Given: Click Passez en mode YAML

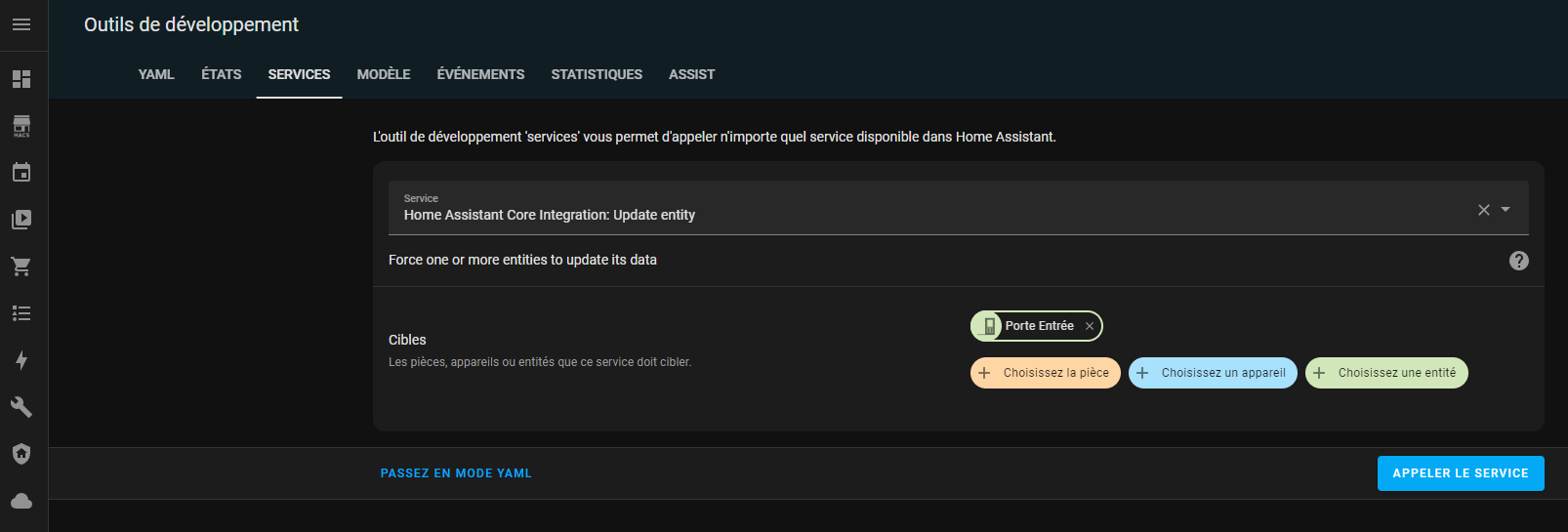Looking at the screenshot, I should 456,473.
